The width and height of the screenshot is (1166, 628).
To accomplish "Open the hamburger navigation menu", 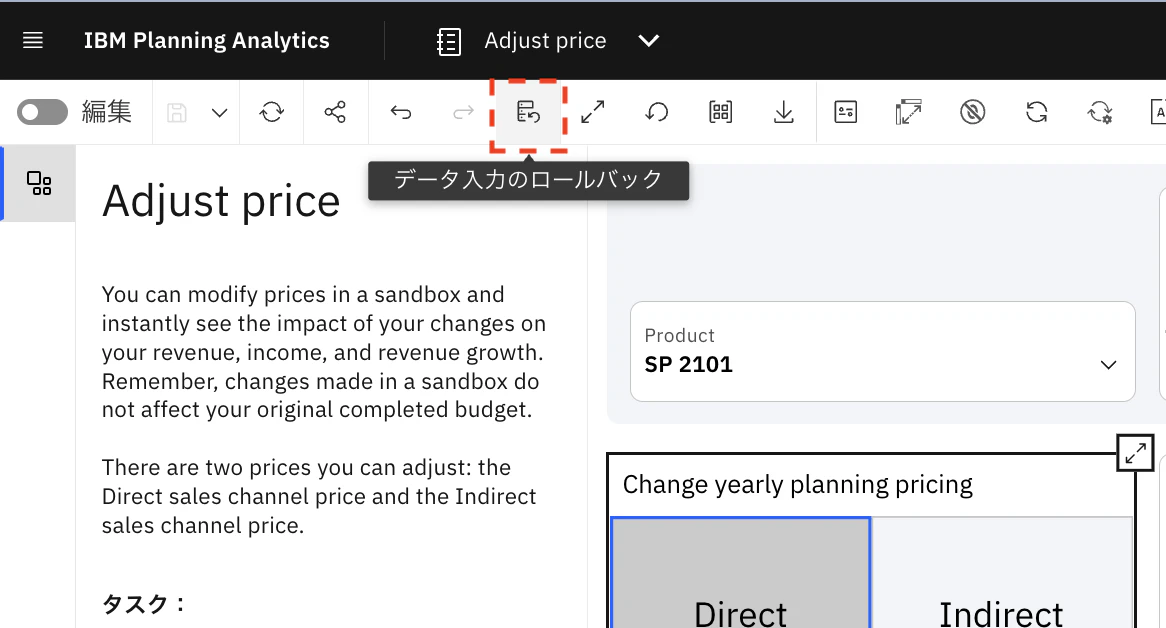I will (33, 40).
